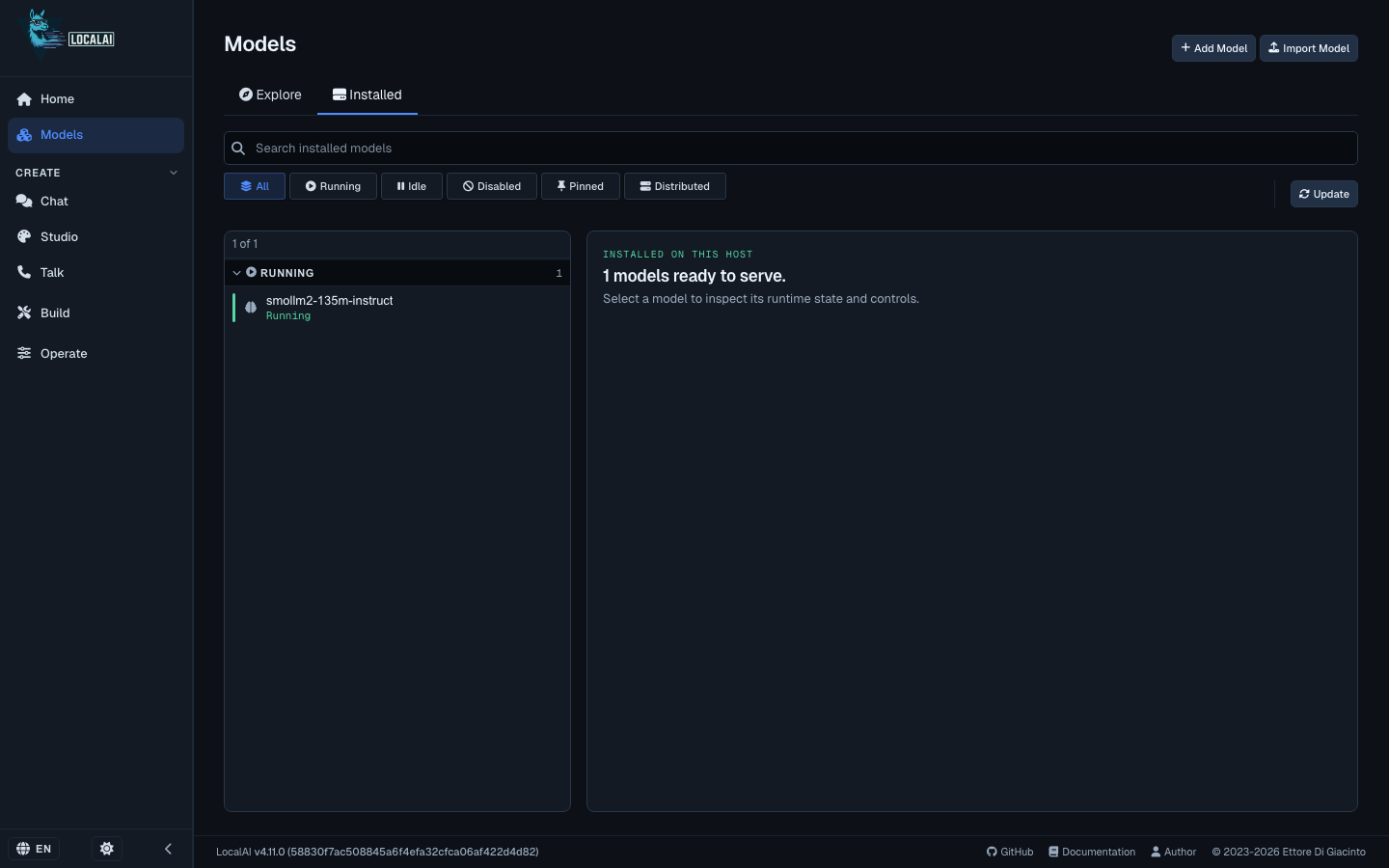Viewport: 1389px width, 868px height.
Task: Filter by Distributed models
Action: [675, 186]
